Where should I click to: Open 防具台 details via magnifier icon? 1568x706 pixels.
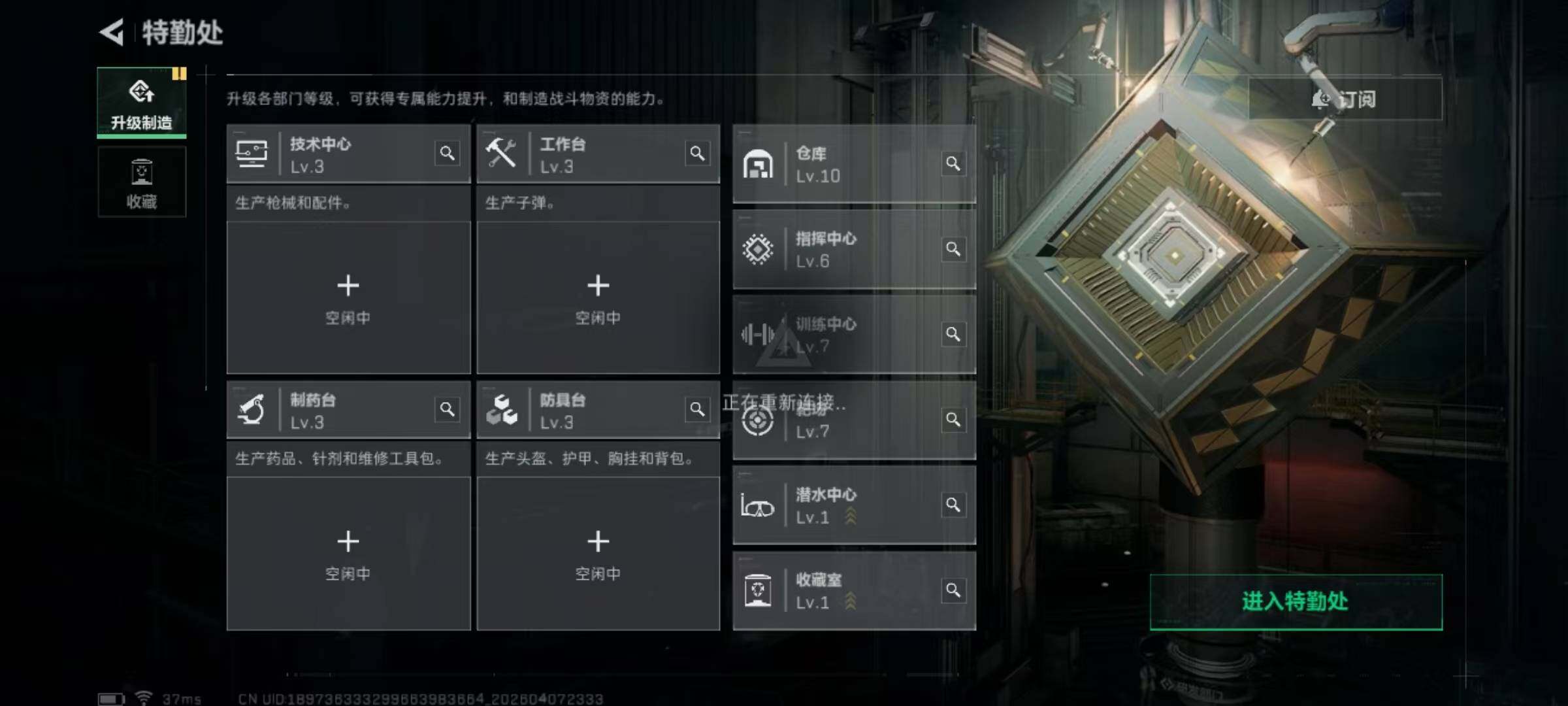coord(697,409)
